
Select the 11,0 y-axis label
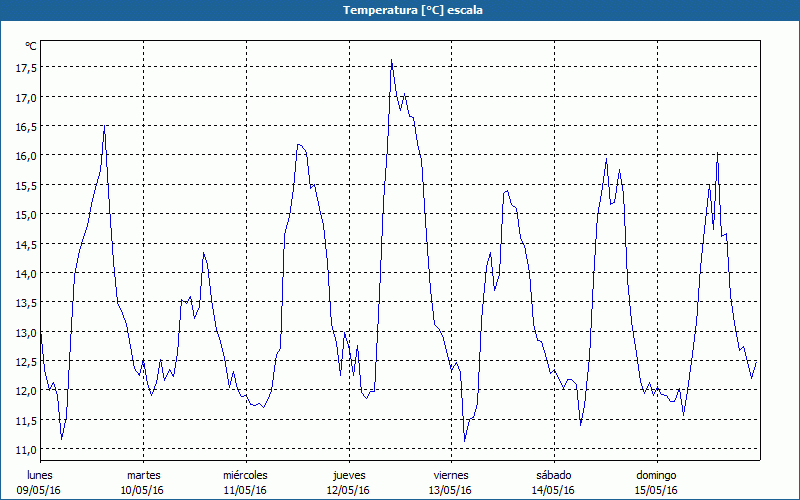point(26,449)
